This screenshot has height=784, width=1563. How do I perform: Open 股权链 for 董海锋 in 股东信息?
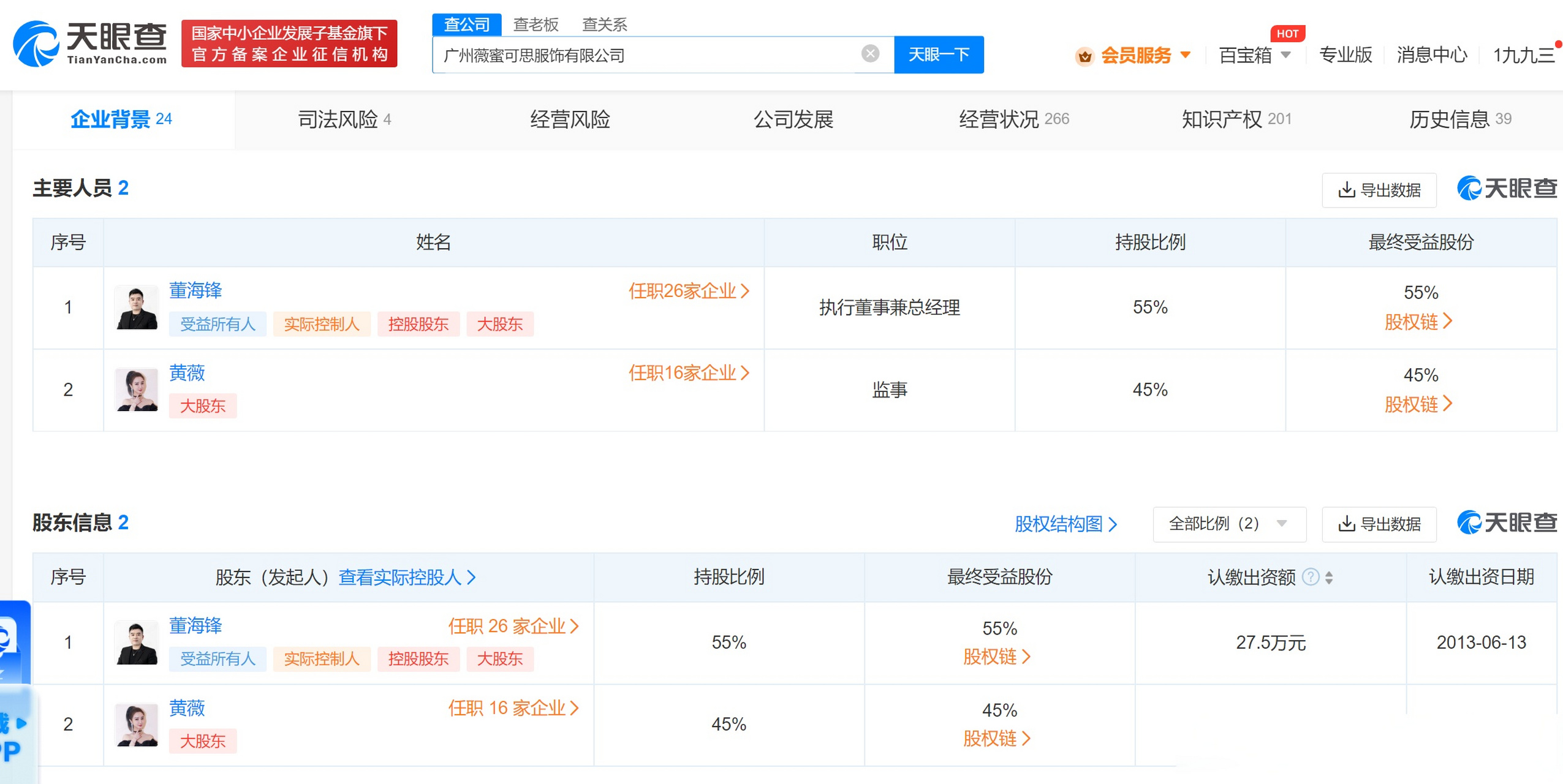tap(997, 657)
